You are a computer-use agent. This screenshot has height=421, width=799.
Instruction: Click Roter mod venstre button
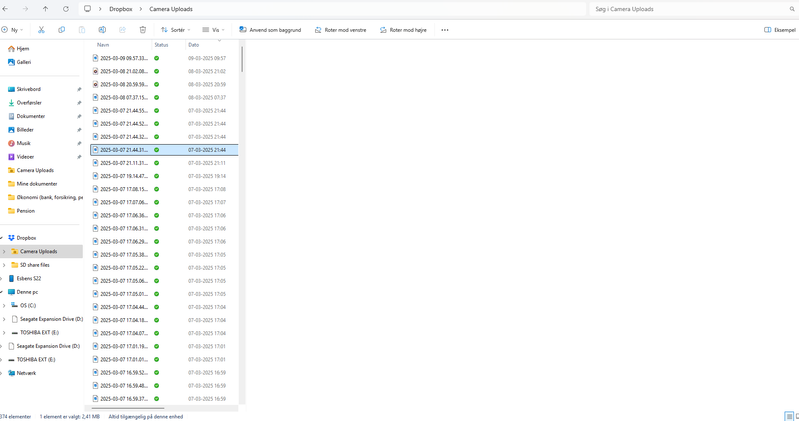coord(341,30)
